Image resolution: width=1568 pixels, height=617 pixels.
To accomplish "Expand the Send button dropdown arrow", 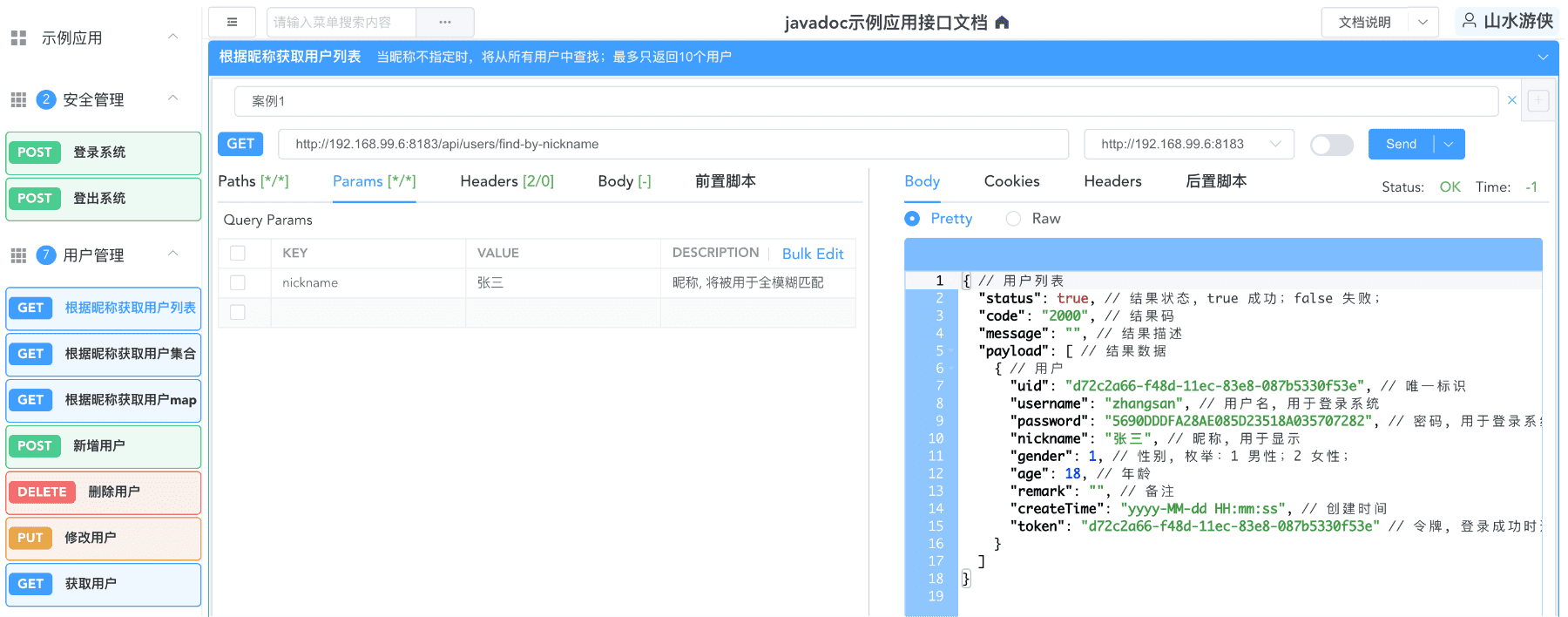I will [1449, 145].
